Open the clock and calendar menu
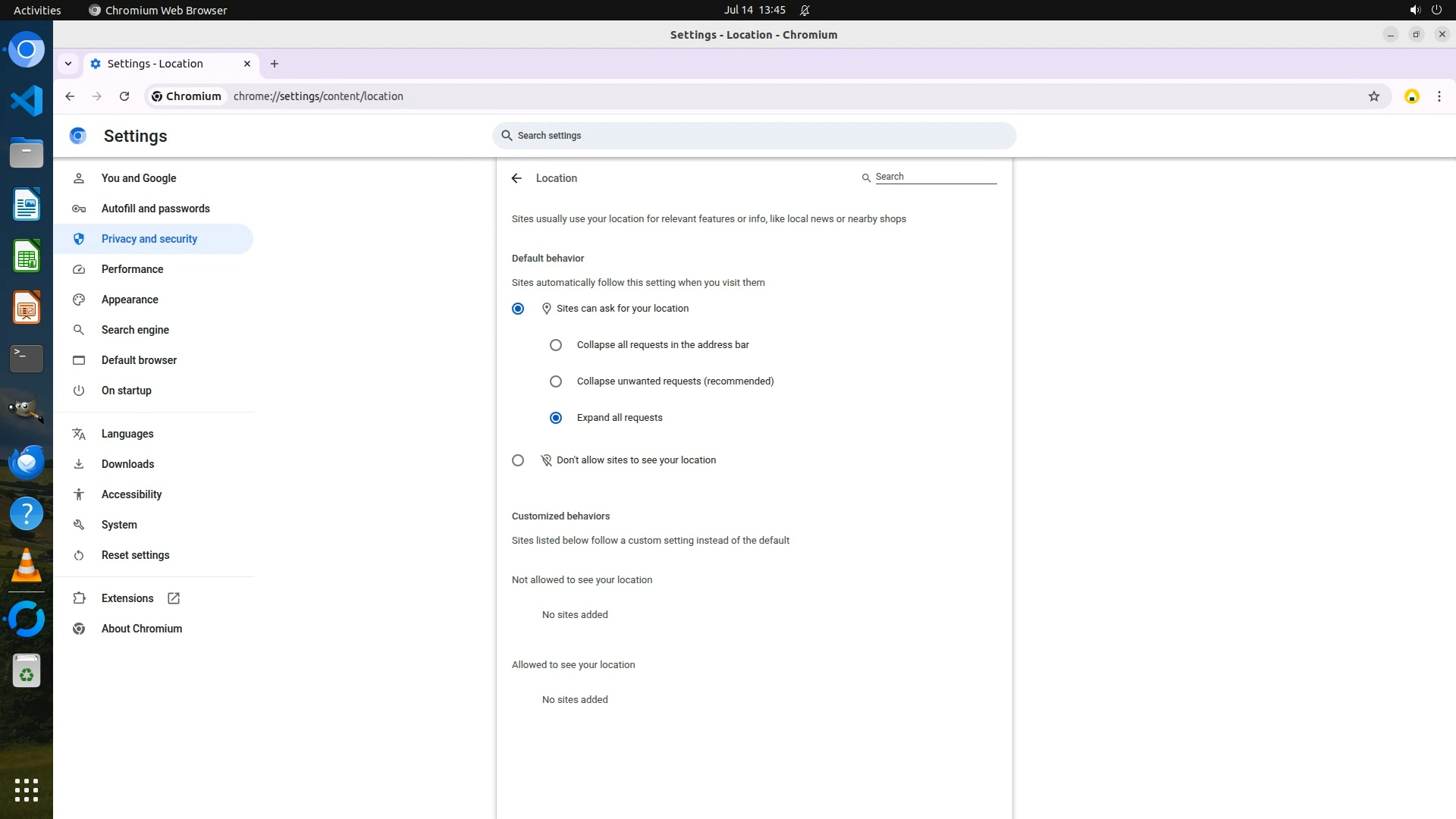 pyautogui.click(x=754, y=10)
